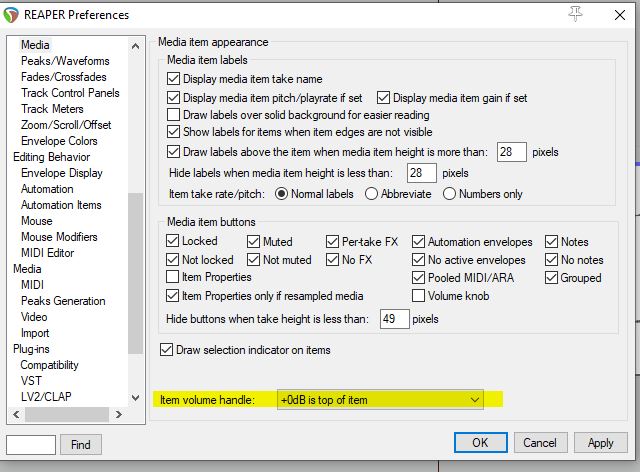Image resolution: width=640 pixels, height=472 pixels.
Task: Toggle Draw labels above the item checkbox
Action: (173, 152)
